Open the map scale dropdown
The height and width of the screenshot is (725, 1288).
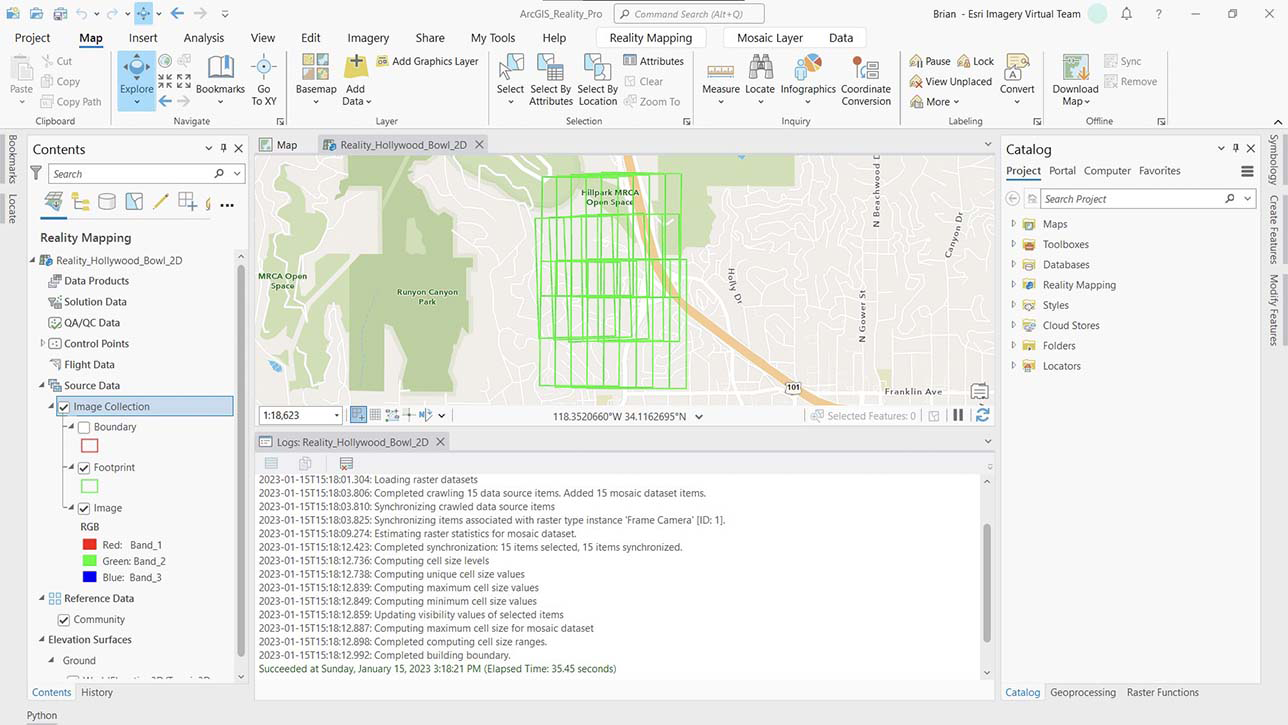pos(336,415)
